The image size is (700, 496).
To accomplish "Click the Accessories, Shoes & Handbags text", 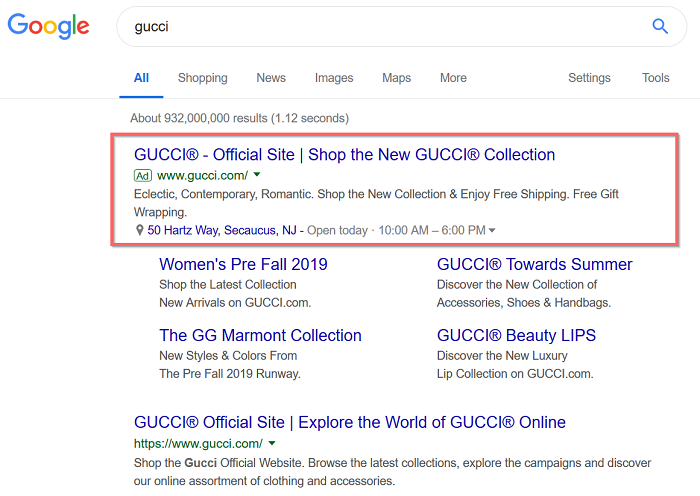I will (524, 303).
